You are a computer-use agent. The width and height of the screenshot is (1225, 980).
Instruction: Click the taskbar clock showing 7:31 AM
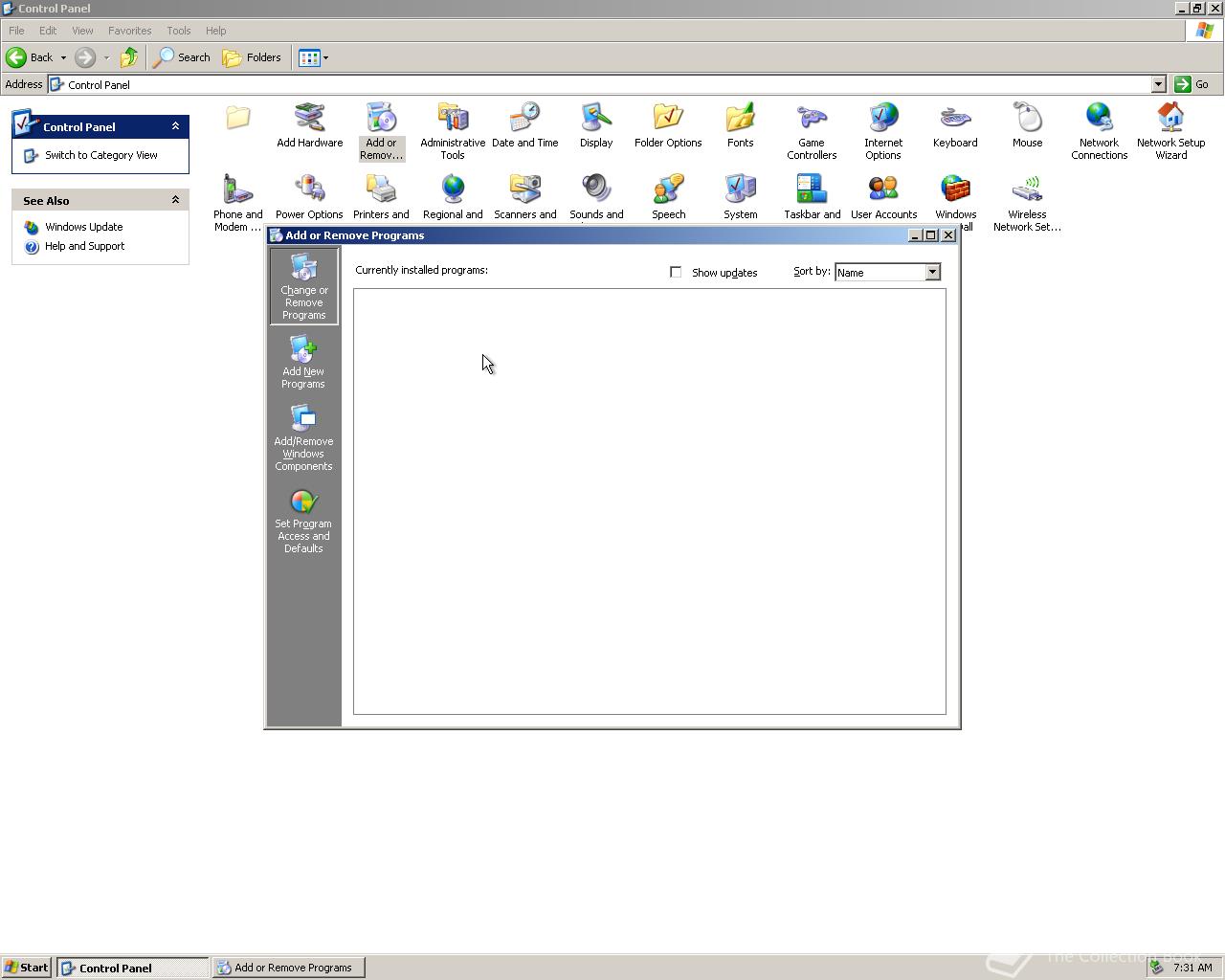click(x=1192, y=968)
